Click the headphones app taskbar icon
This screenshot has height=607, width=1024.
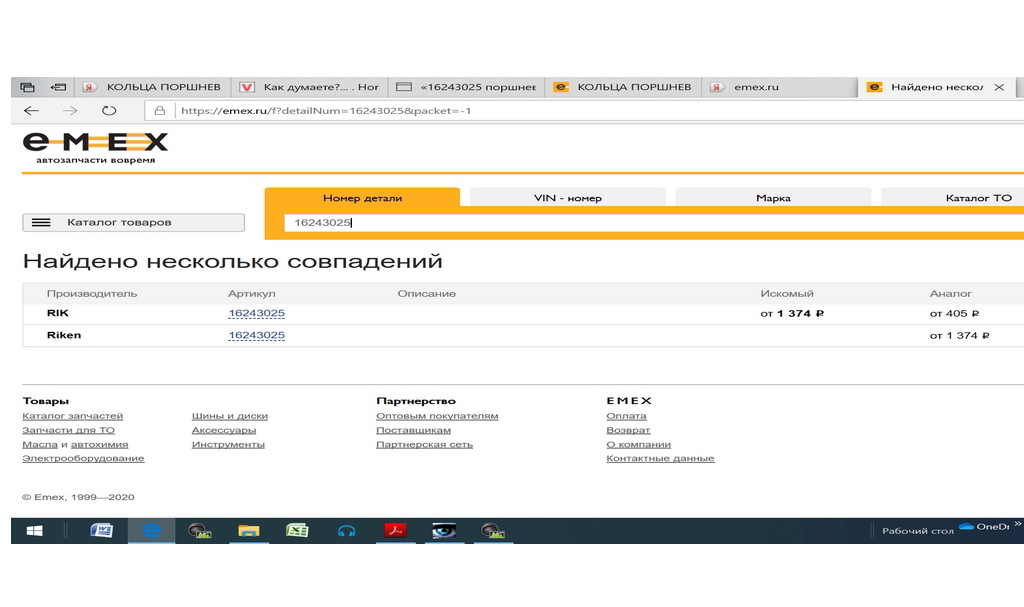coord(346,531)
